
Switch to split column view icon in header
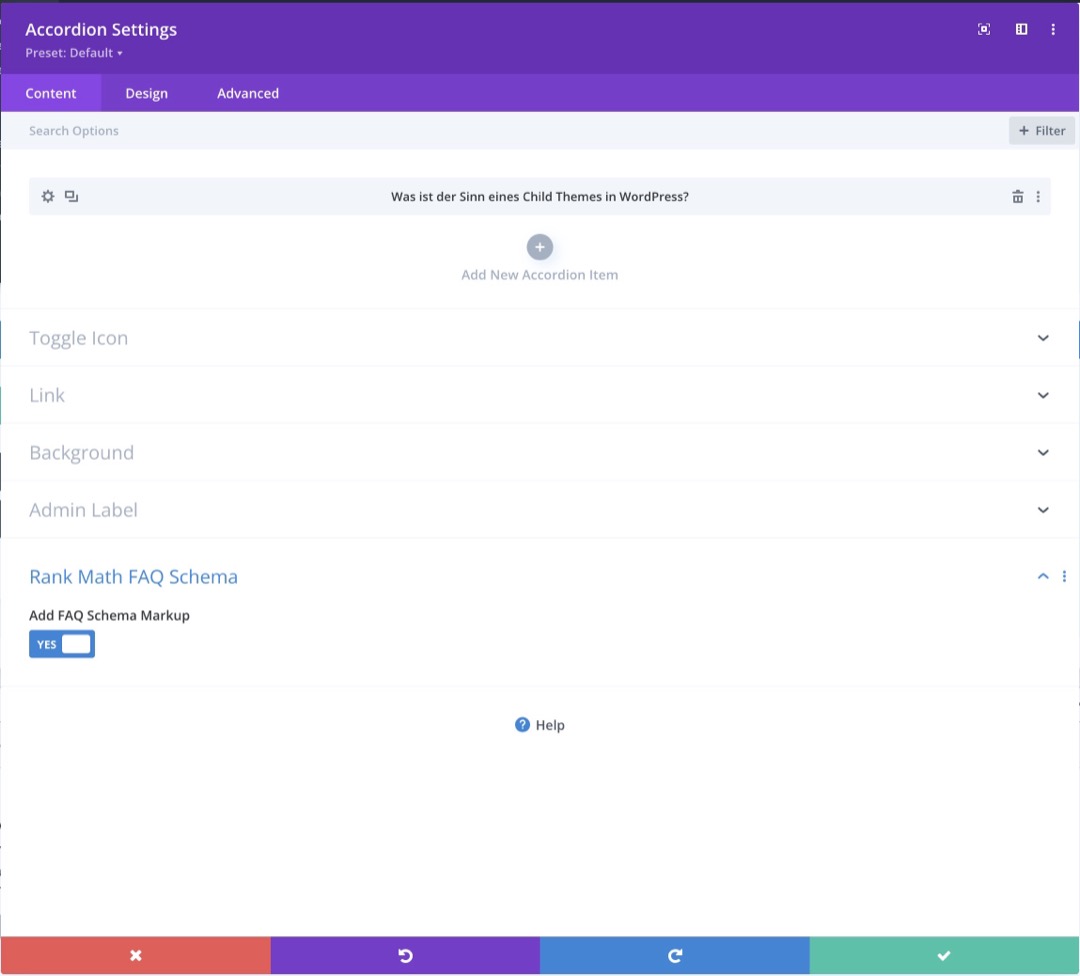pos(1021,30)
